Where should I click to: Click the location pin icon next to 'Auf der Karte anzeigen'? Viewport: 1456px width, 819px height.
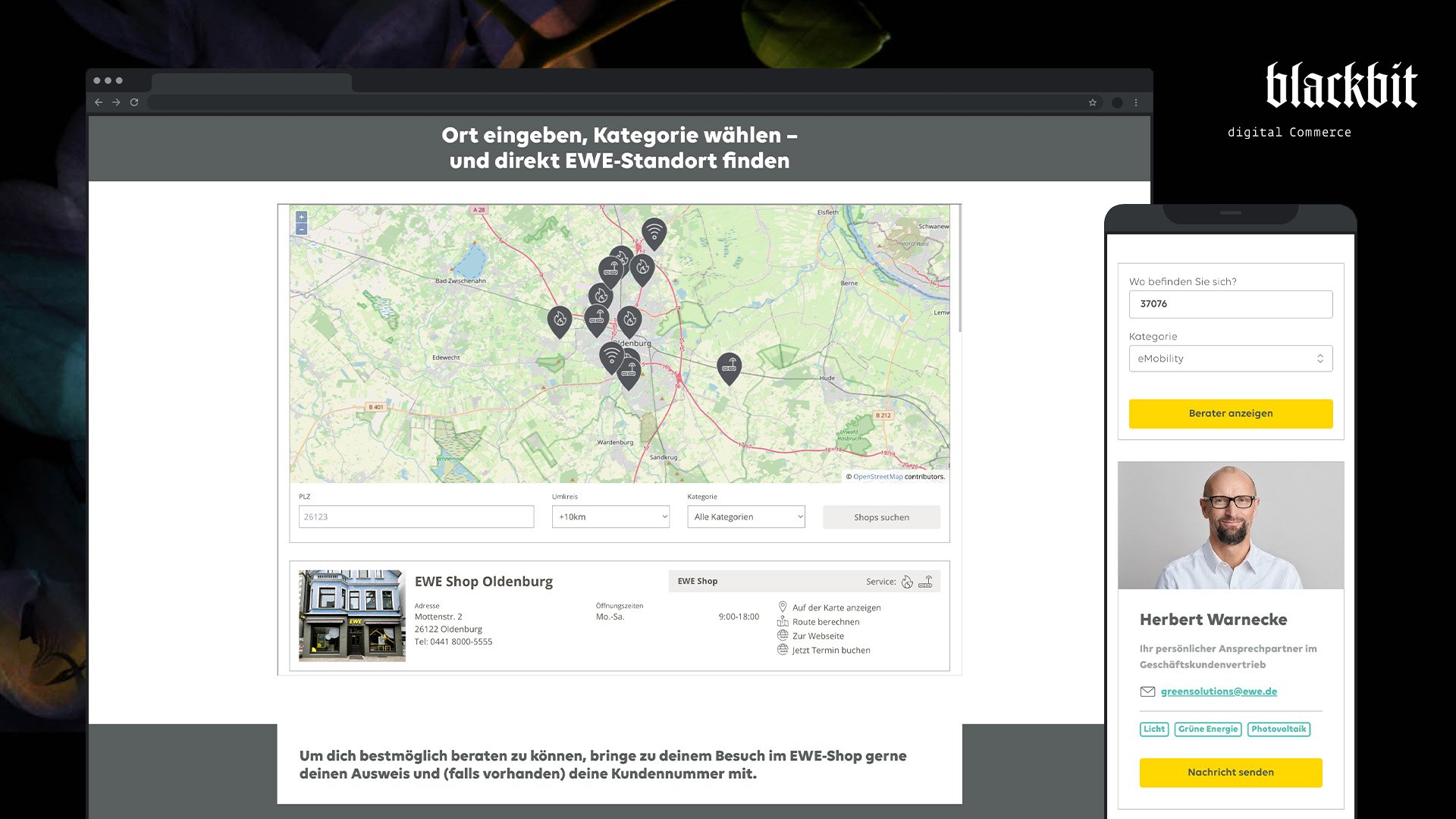click(783, 607)
